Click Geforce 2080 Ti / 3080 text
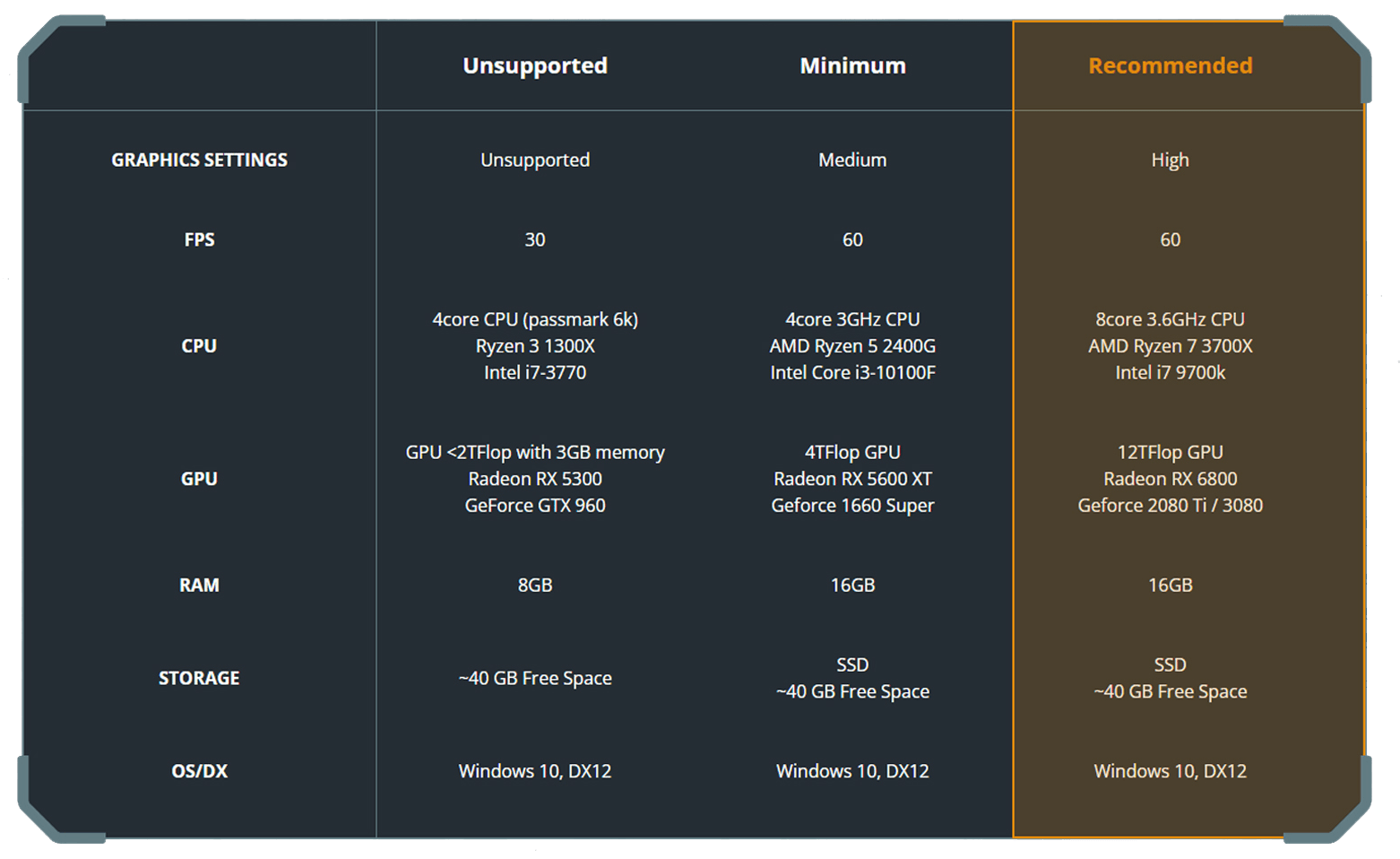1400x859 pixels. pos(1170,506)
